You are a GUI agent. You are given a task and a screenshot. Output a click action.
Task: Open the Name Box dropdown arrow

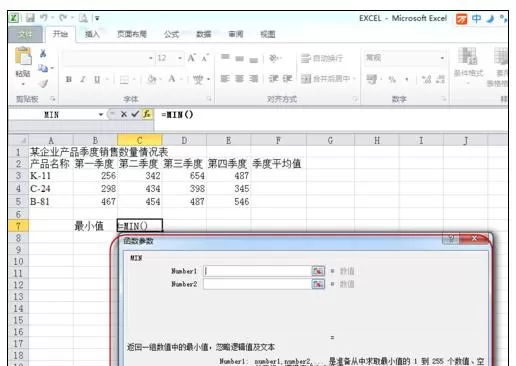(x=101, y=115)
